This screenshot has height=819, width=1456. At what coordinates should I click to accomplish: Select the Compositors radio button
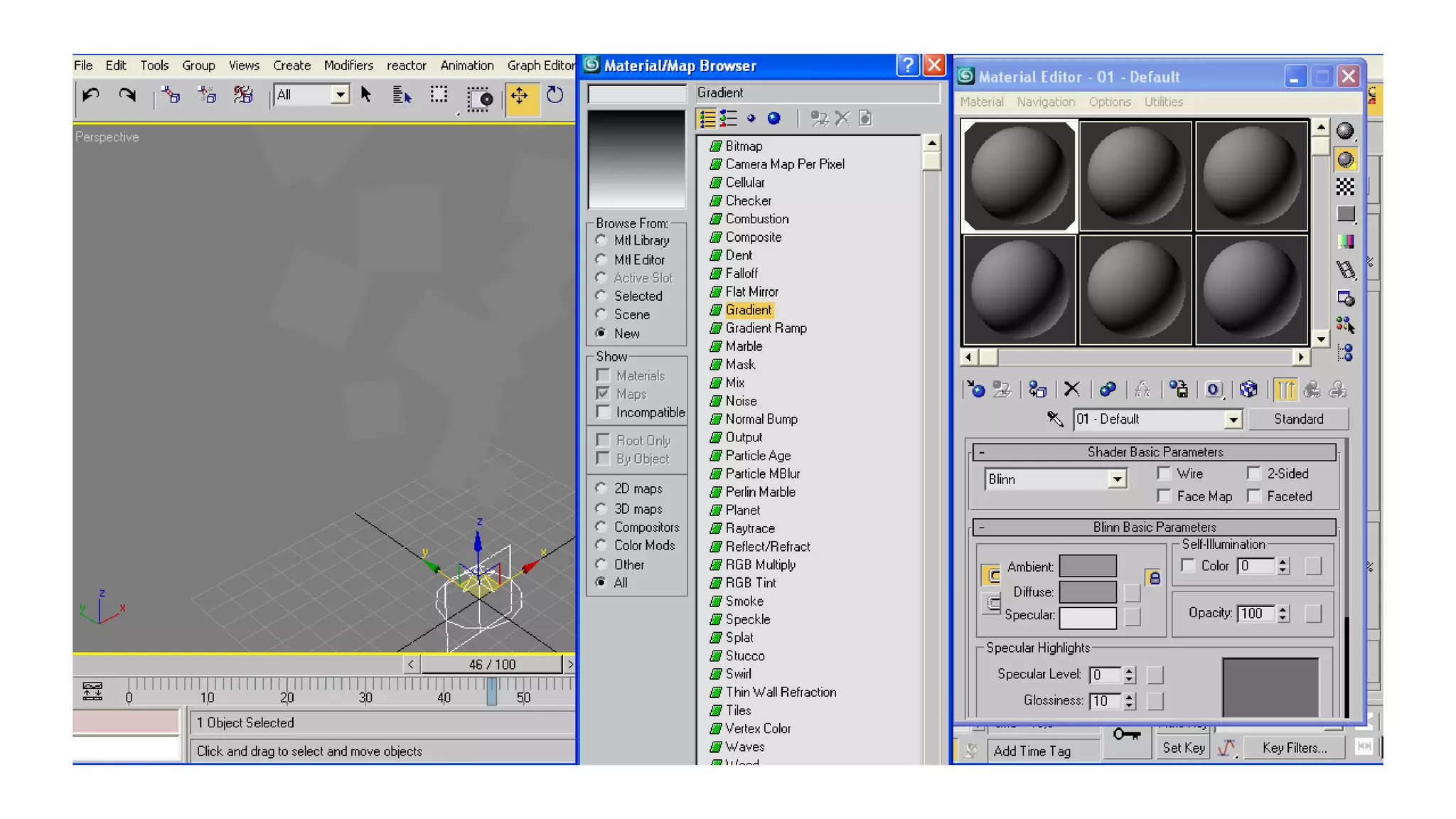click(601, 527)
